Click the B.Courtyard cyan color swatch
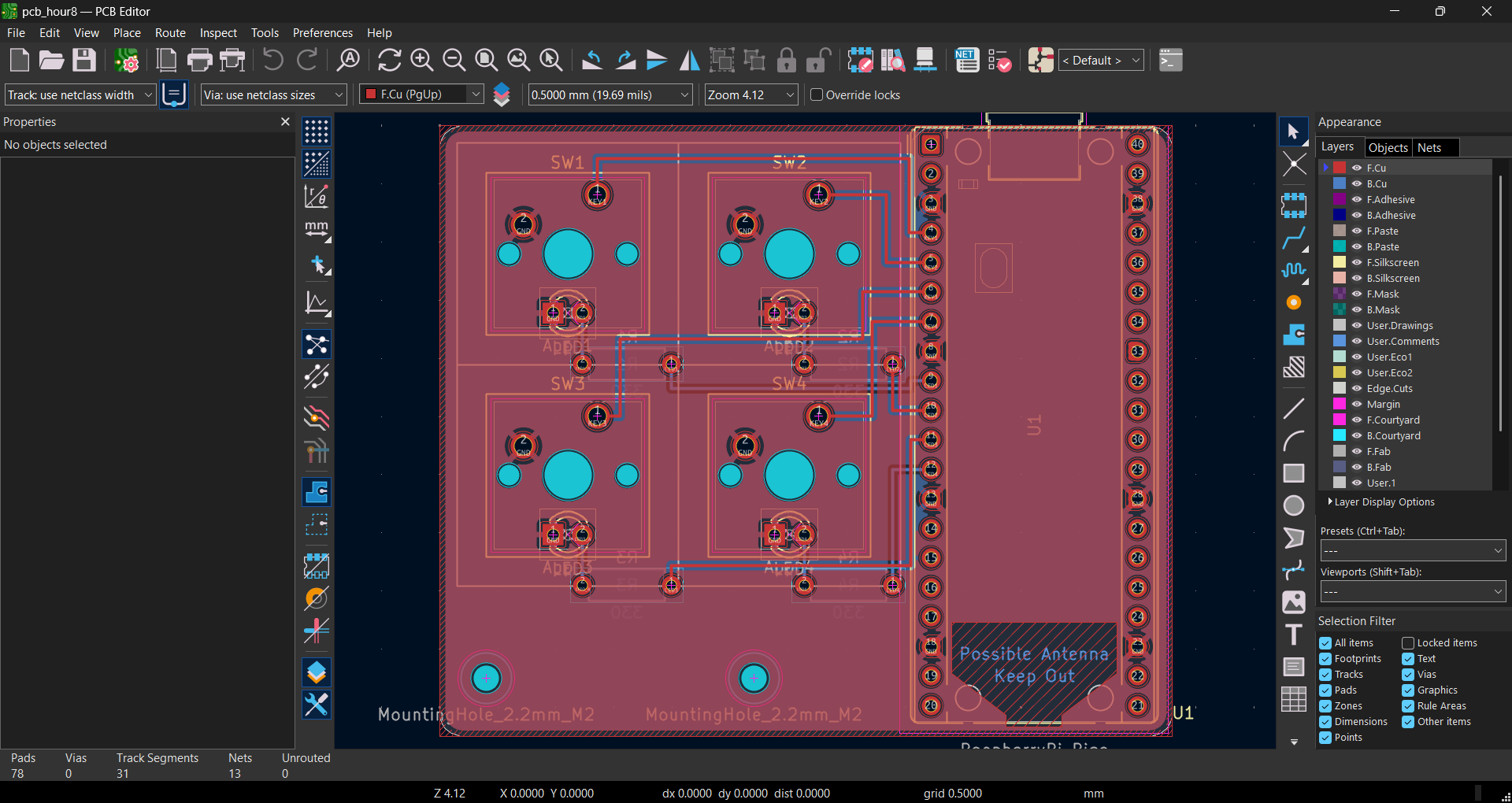 click(1340, 435)
